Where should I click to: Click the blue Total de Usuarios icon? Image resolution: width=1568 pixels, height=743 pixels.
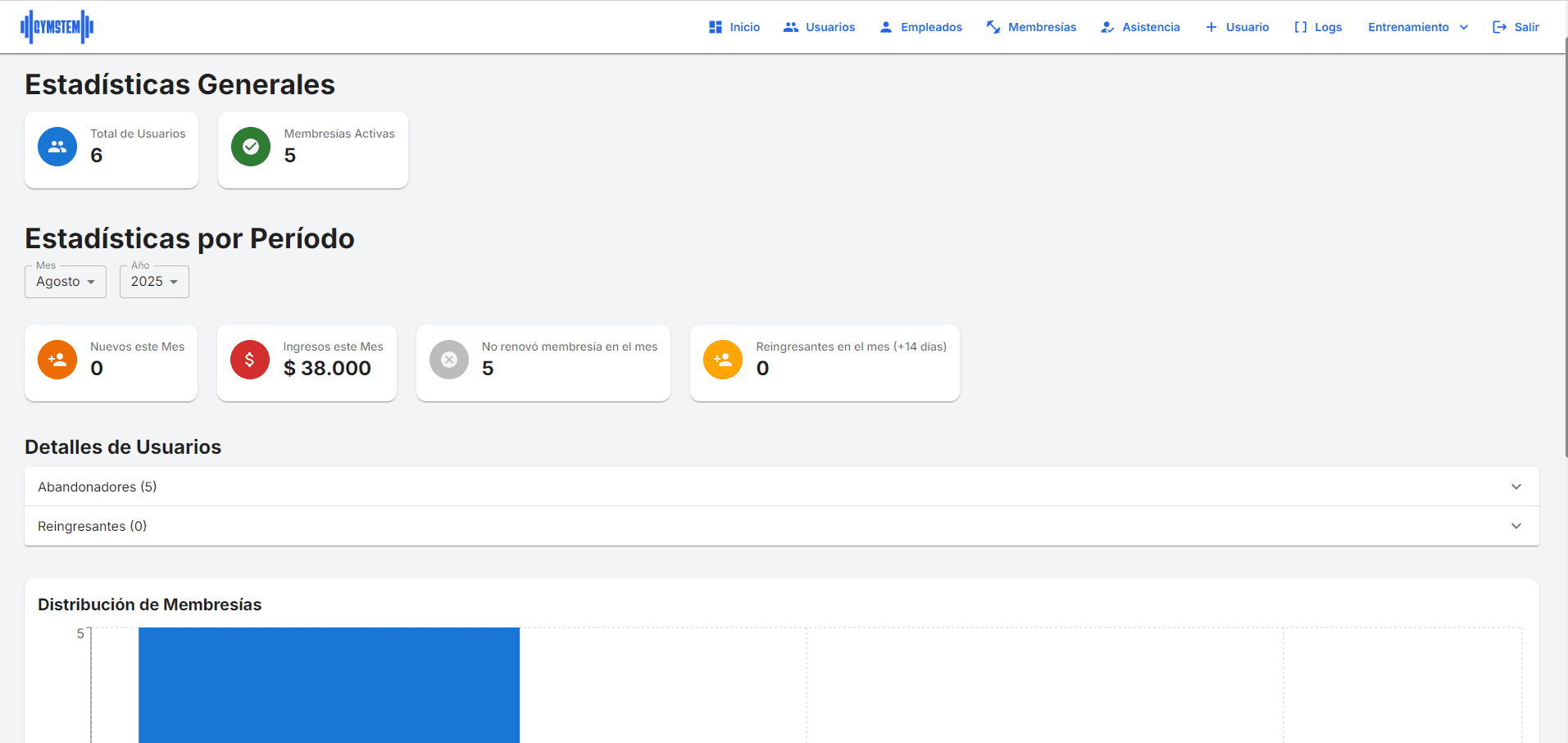(57, 147)
